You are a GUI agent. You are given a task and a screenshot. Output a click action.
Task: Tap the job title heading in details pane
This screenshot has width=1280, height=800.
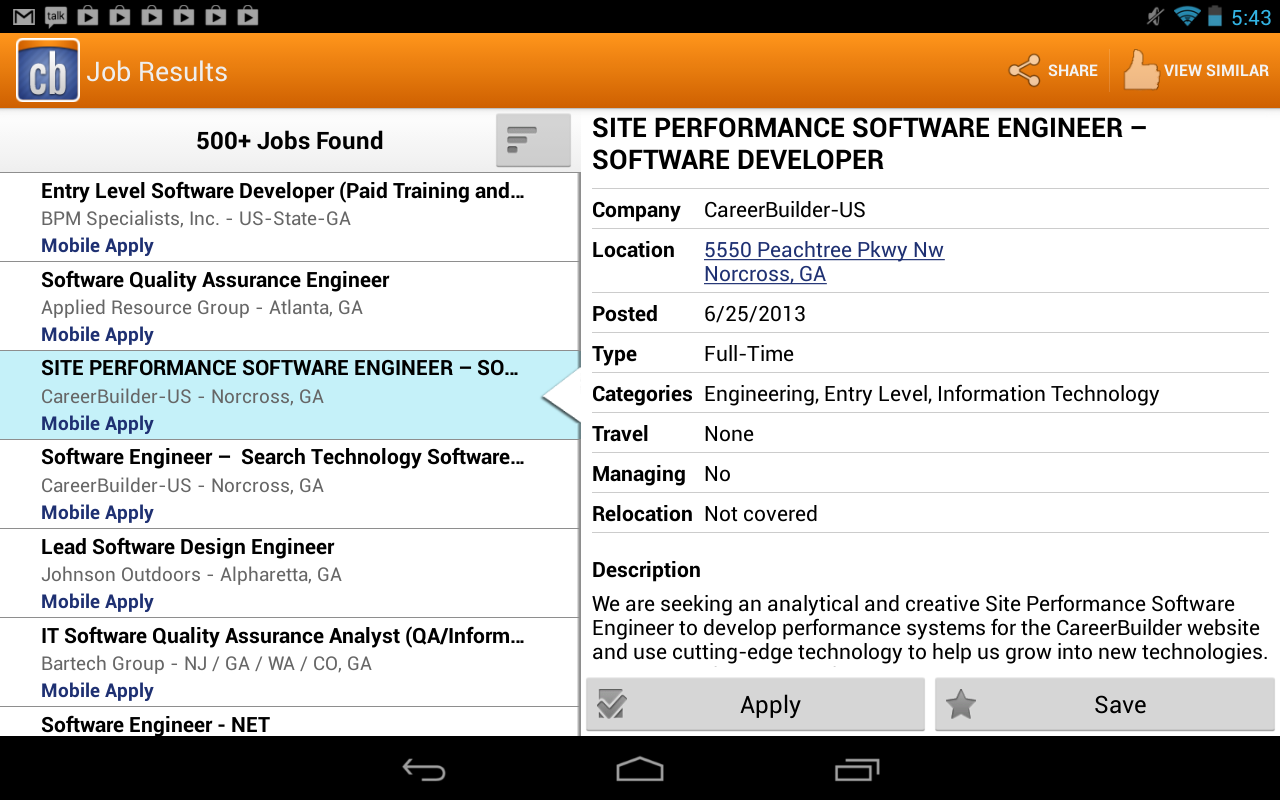(x=869, y=144)
